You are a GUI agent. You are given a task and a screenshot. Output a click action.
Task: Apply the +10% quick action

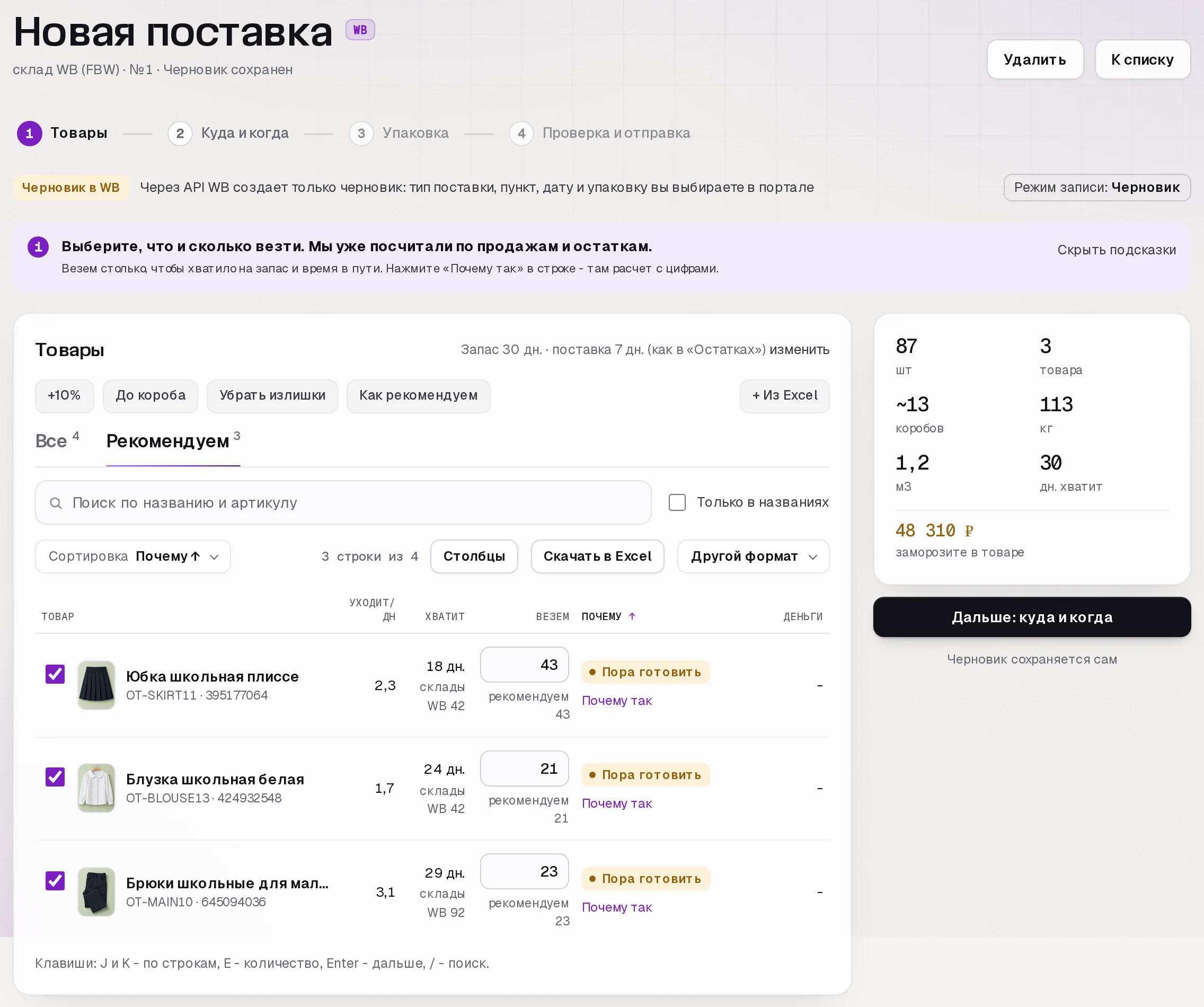pyautogui.click(x=64, y=396)
